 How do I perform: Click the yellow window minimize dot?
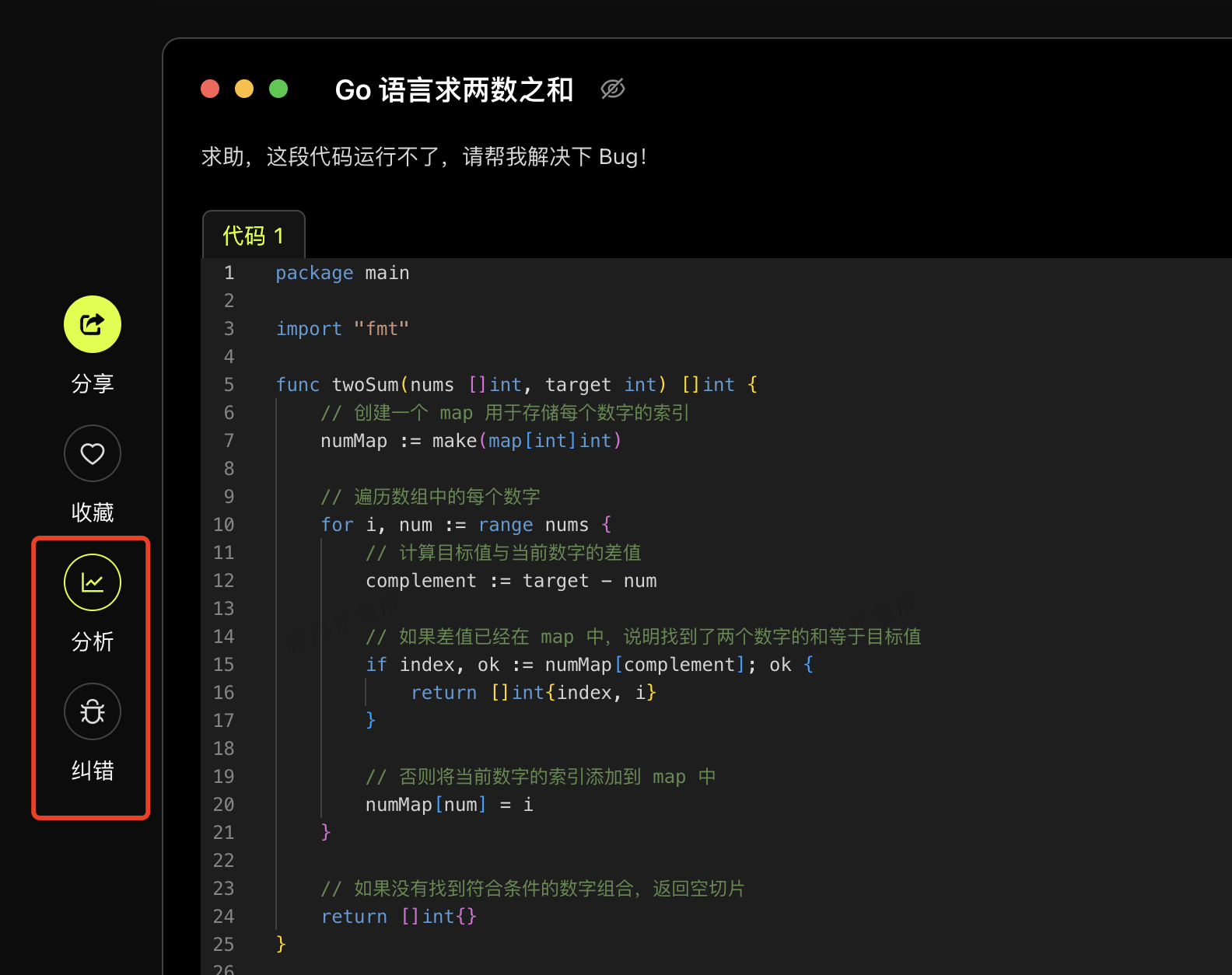(244, 89)
